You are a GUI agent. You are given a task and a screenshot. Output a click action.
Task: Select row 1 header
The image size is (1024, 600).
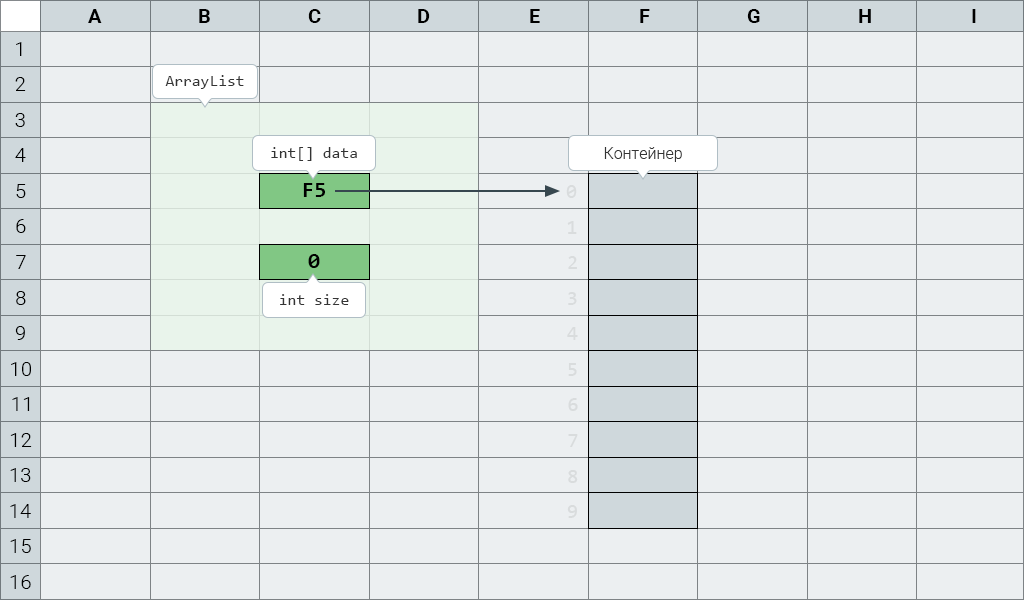(x=20, y=49)
